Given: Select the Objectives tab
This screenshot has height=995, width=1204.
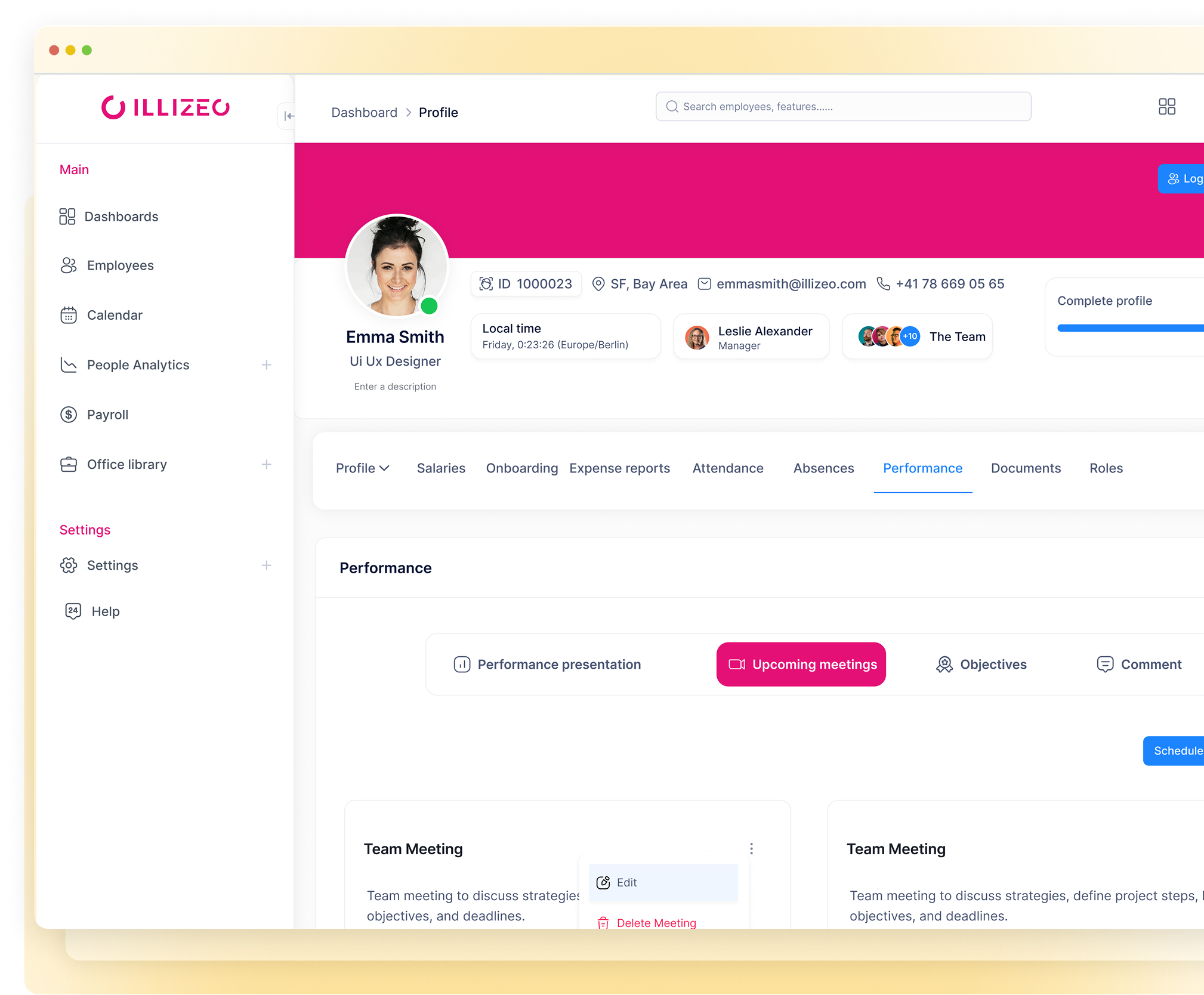Looking at the screenshot, I should tap(981, 665).
